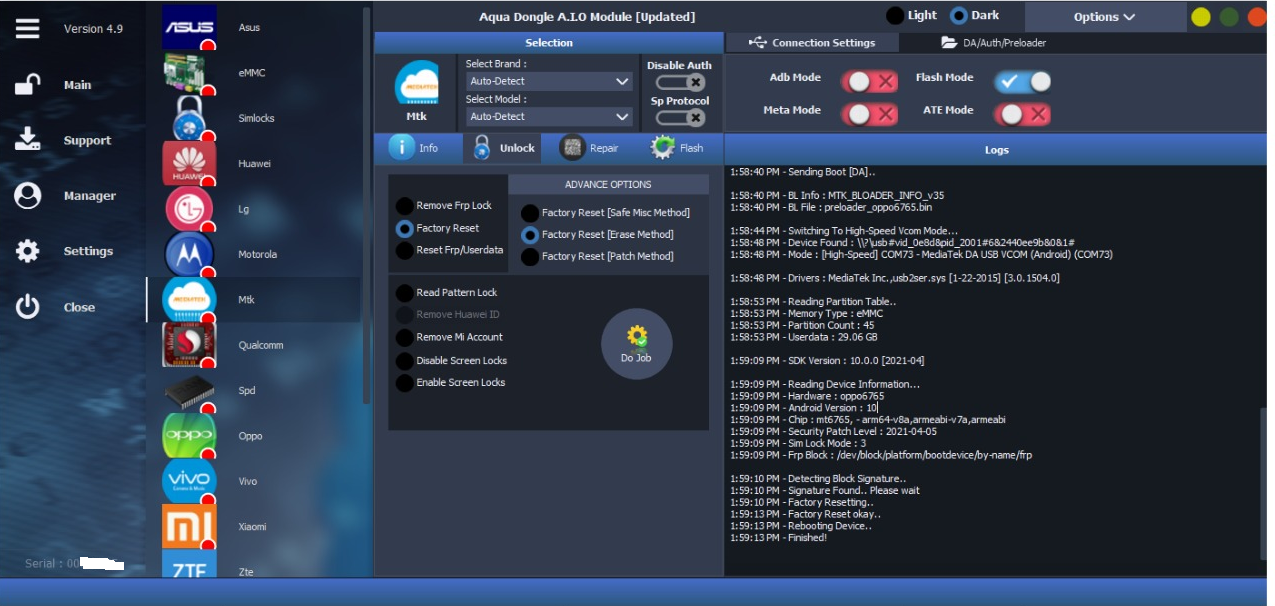The image size is (1275, 606).
Task: Select the Huawei brand icon
Action: pos(189,163)
